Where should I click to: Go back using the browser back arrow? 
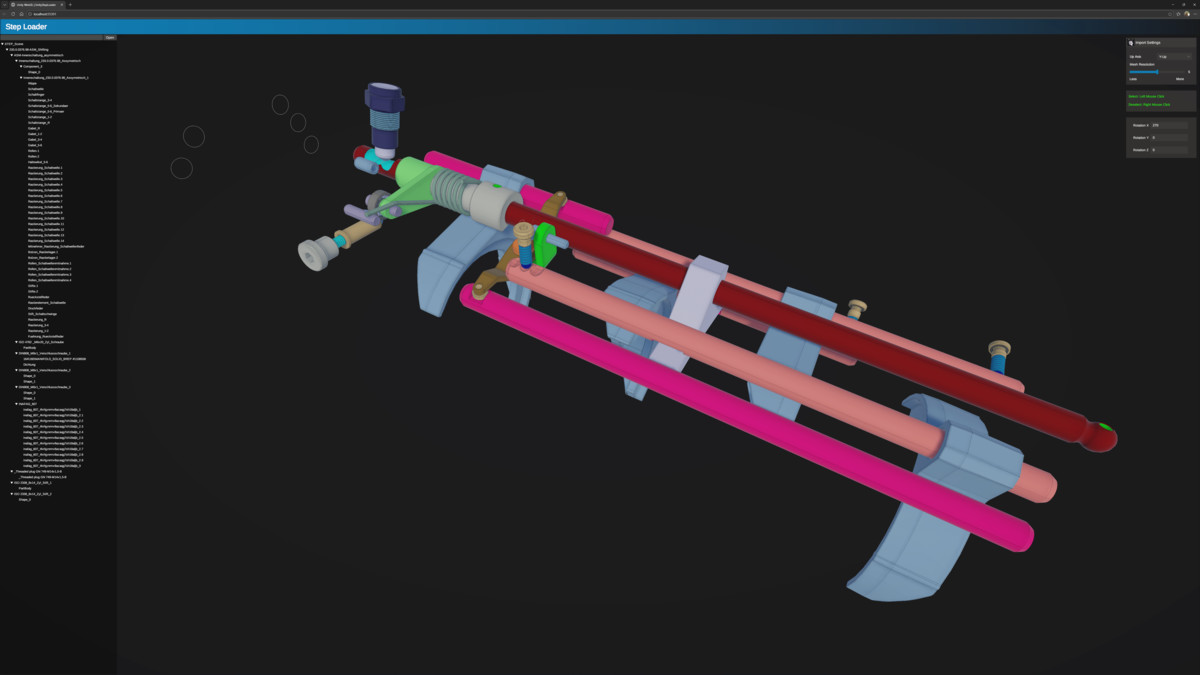5,14
